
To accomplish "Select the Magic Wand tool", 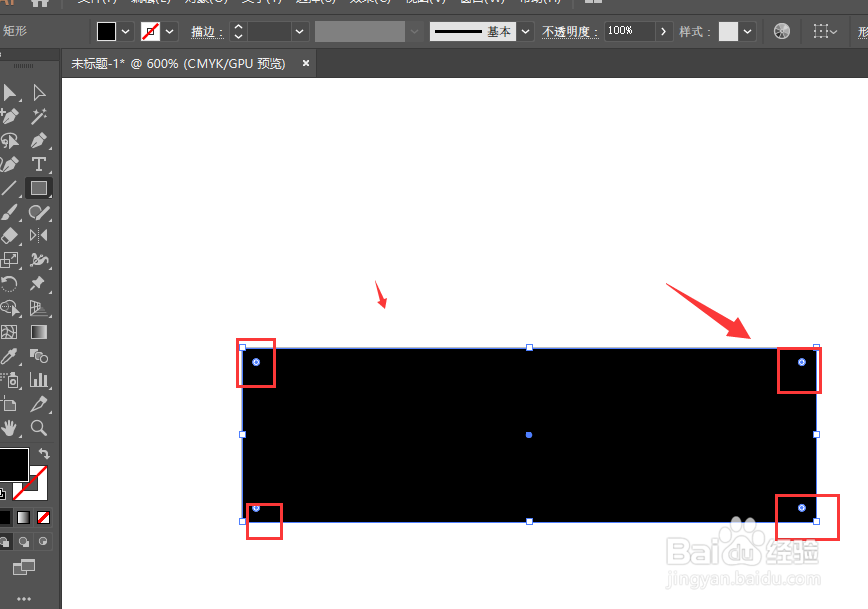I will tap(39, 116).
